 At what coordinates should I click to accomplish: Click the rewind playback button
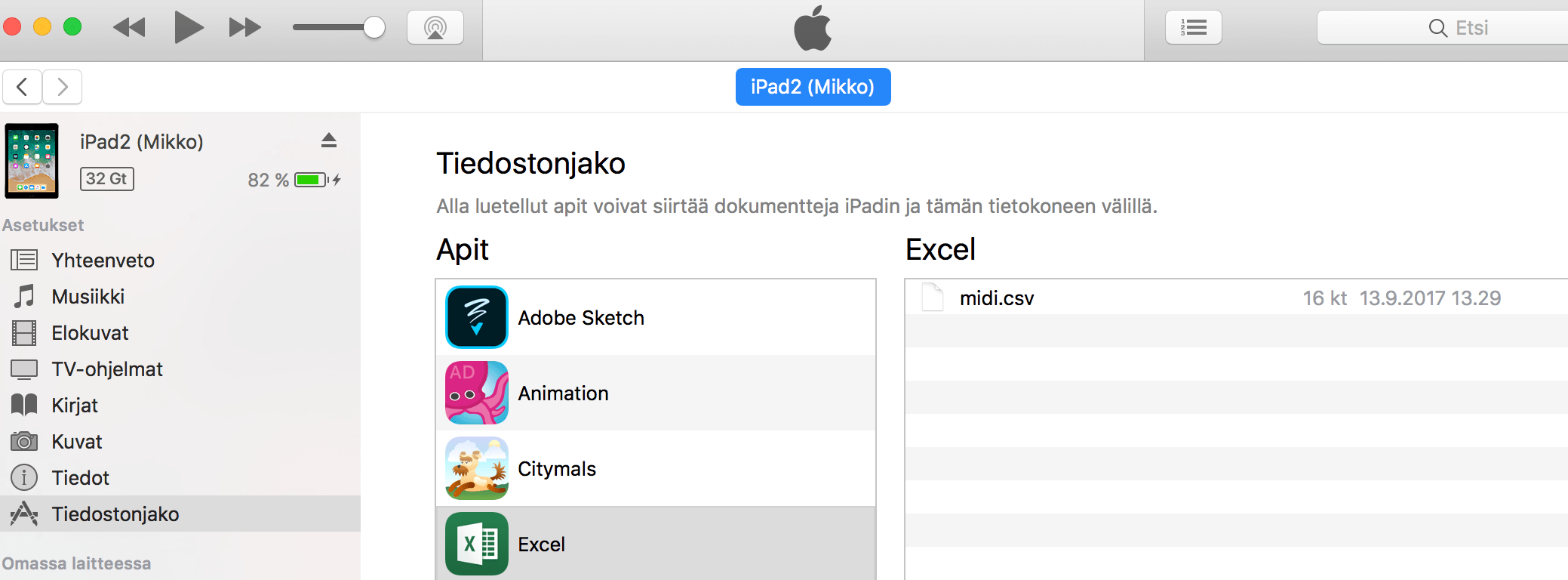[129, 28]
